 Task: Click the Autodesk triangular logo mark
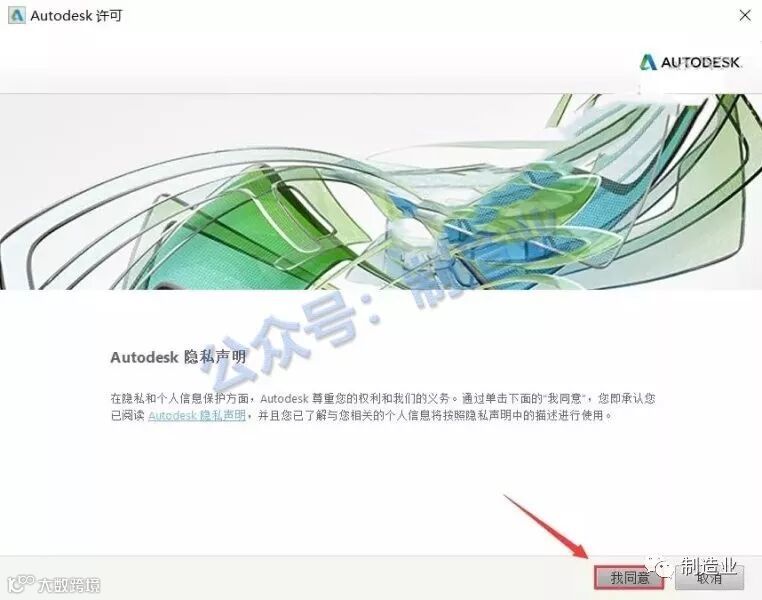pyautogui.click(x=648, y=63)
